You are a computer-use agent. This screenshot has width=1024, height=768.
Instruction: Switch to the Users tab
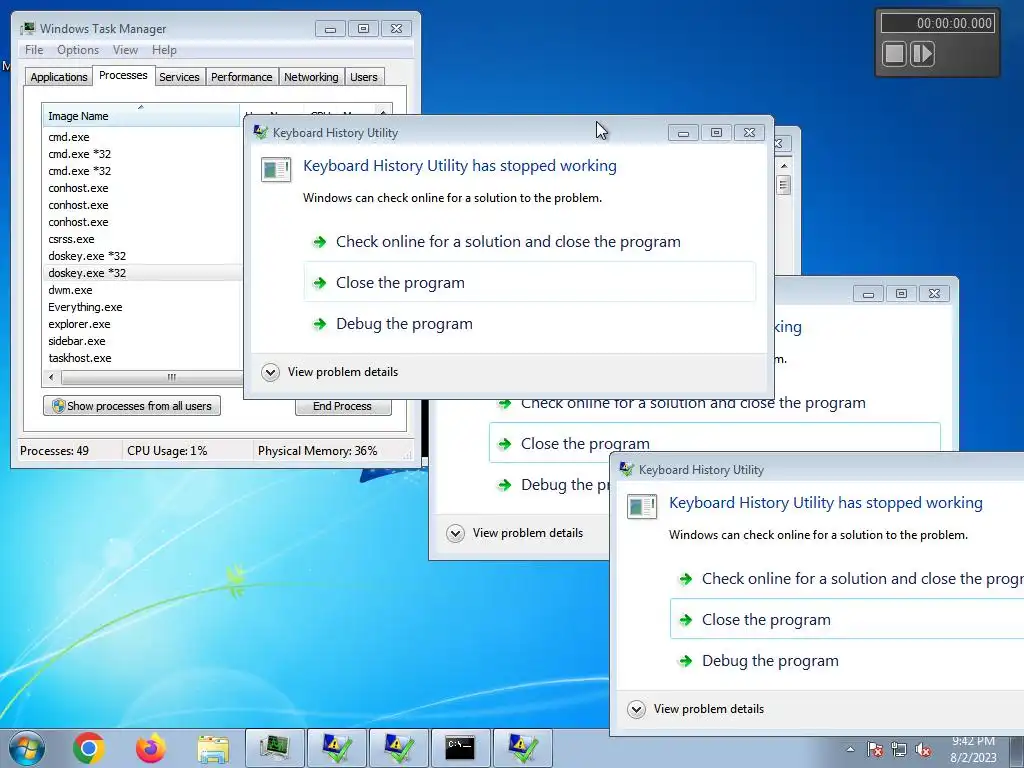click(364, 77)
